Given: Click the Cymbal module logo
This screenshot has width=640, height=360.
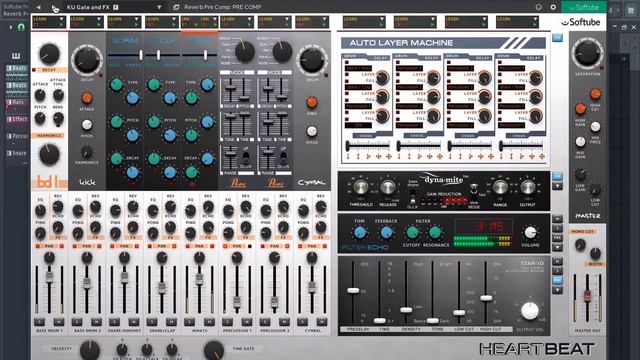Looking at the screenshot, I should pyautogui.click(x=311, y=182).
